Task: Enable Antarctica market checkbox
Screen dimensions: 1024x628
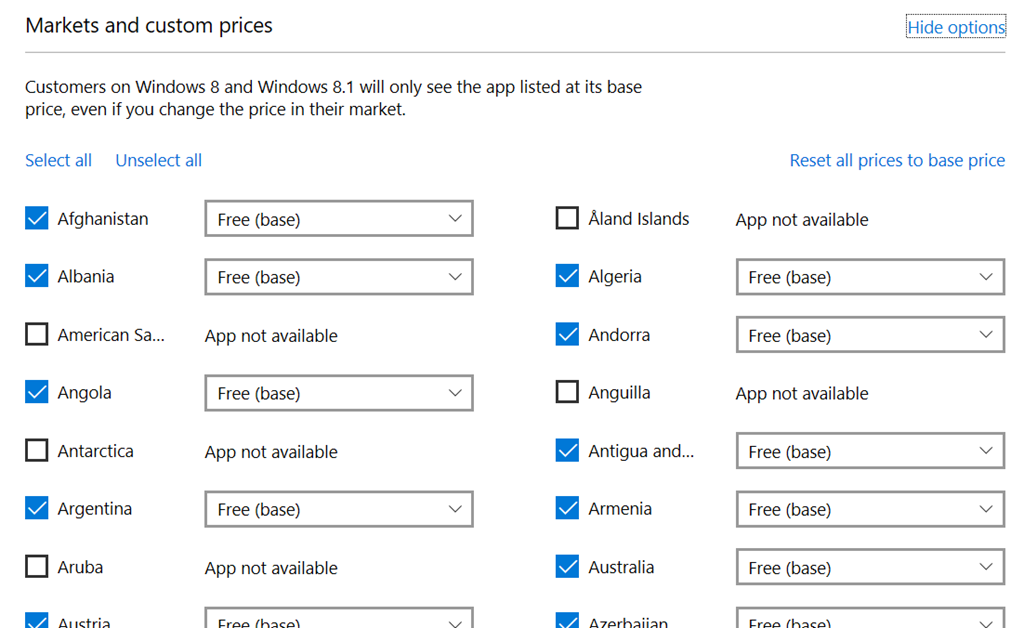Action: coord(37,451)
